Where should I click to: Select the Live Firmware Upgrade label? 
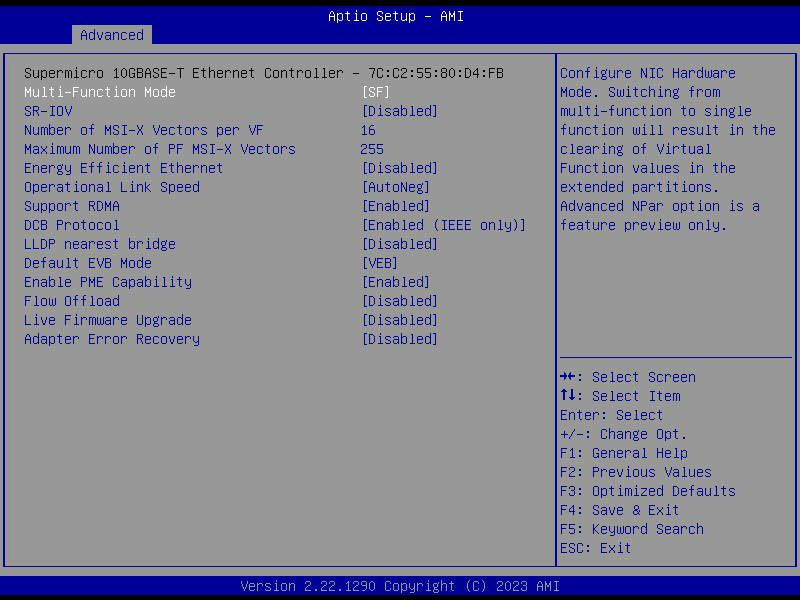[108, 320]
